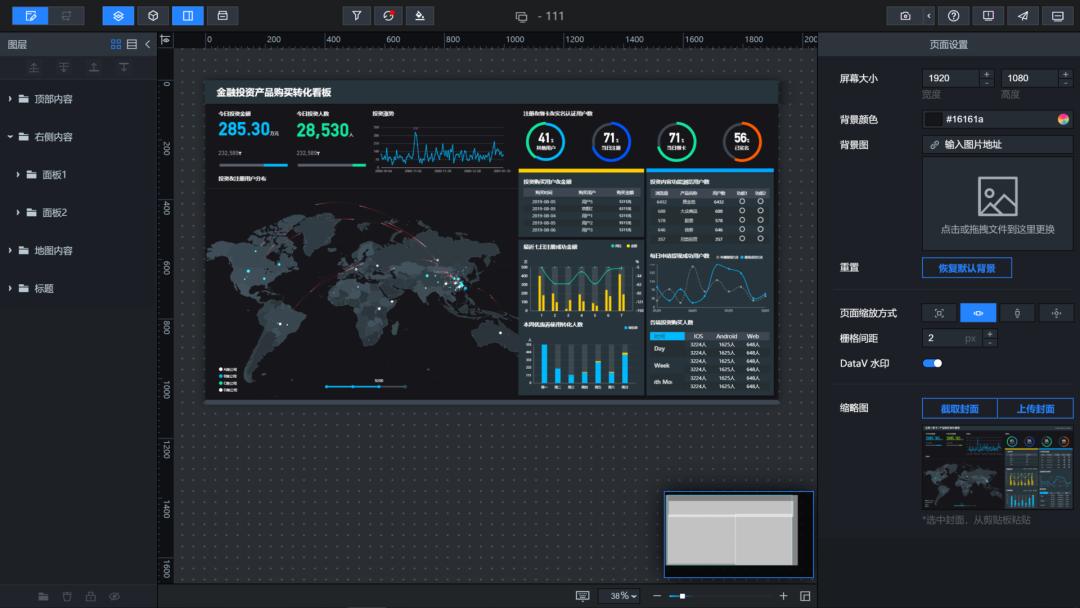
Task: Click the layers panel toolbar icon
Action: point(118,16)
